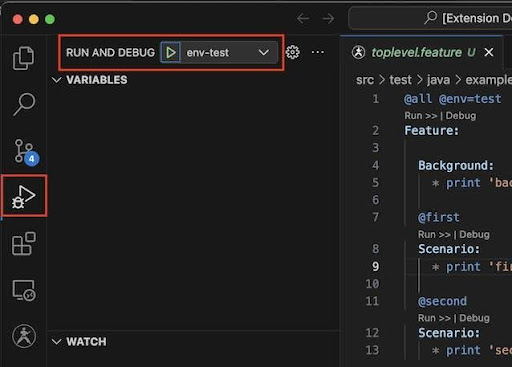Viewport: 512px width, 367px height.
Task: Open the Karate activity bar icon
Action: pyautogui.click(x=24, y=336)
